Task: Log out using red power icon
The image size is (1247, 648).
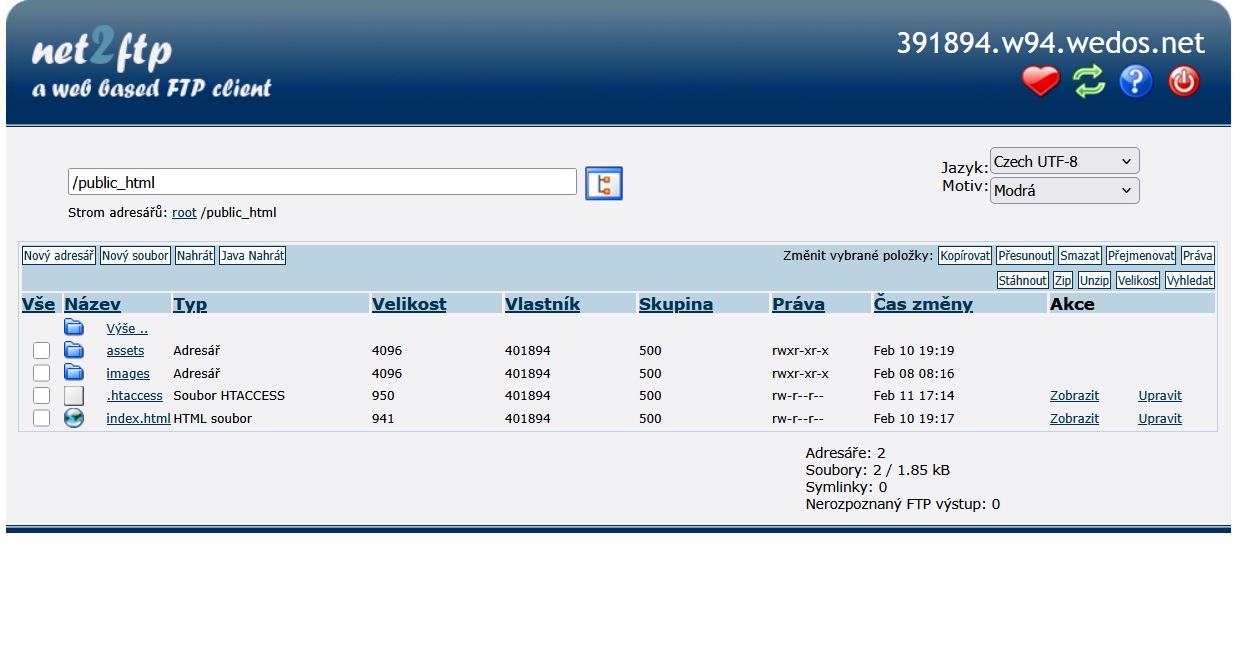Action: tap(1184, 82)
